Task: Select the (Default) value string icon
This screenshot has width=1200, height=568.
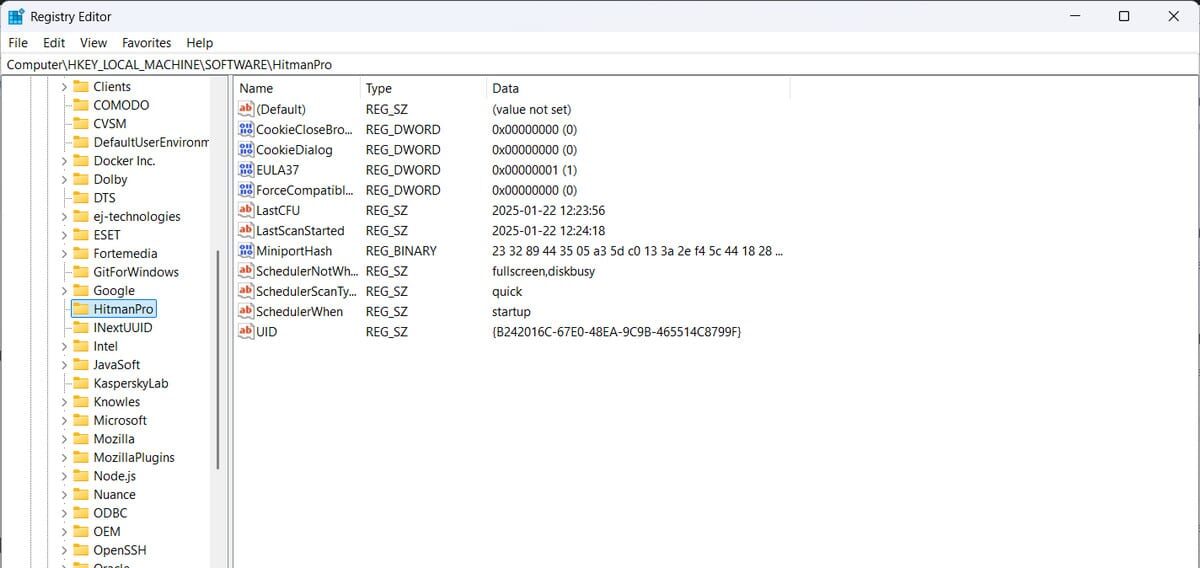Action: 247,109
